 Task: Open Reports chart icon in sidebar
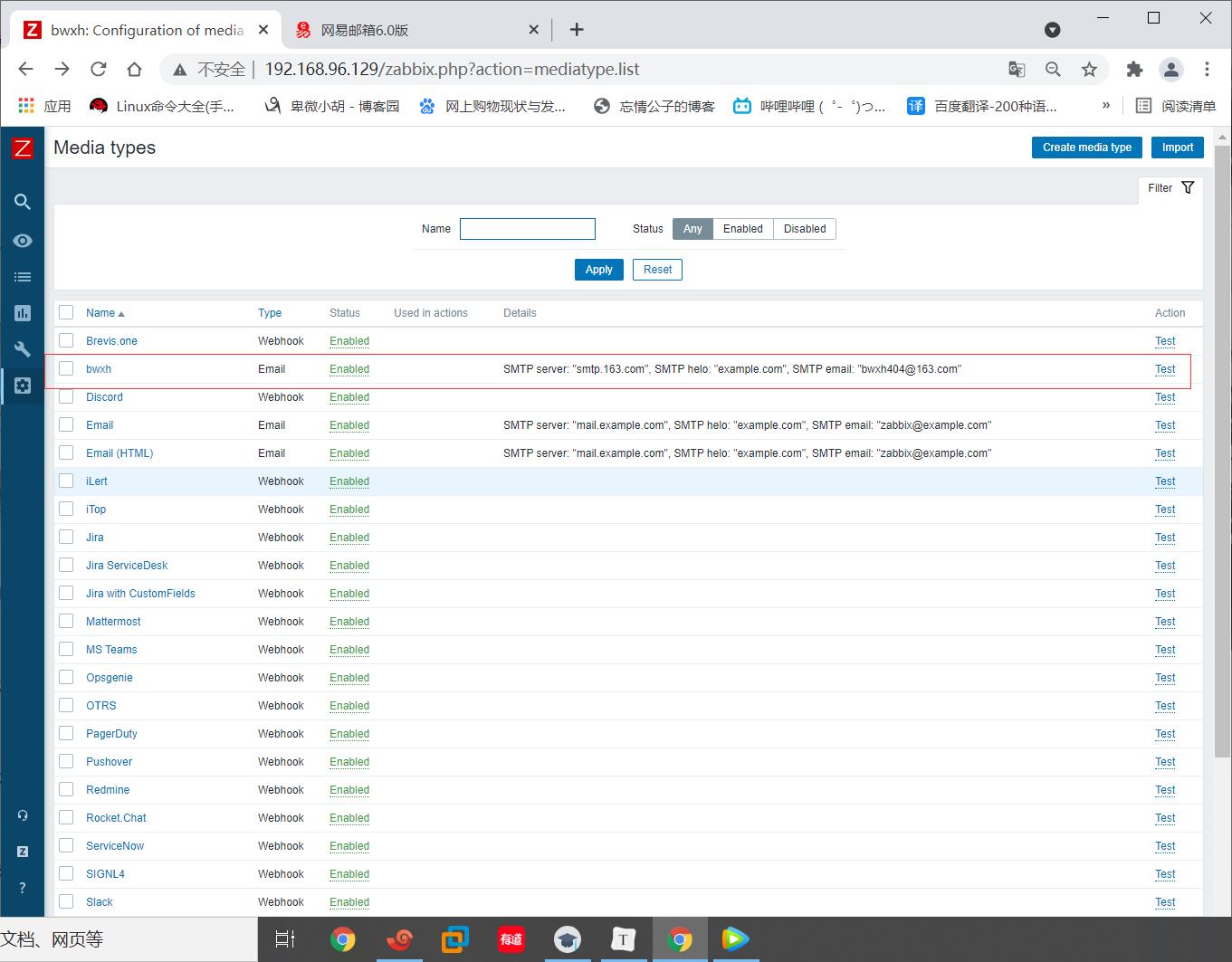[23, 313]
